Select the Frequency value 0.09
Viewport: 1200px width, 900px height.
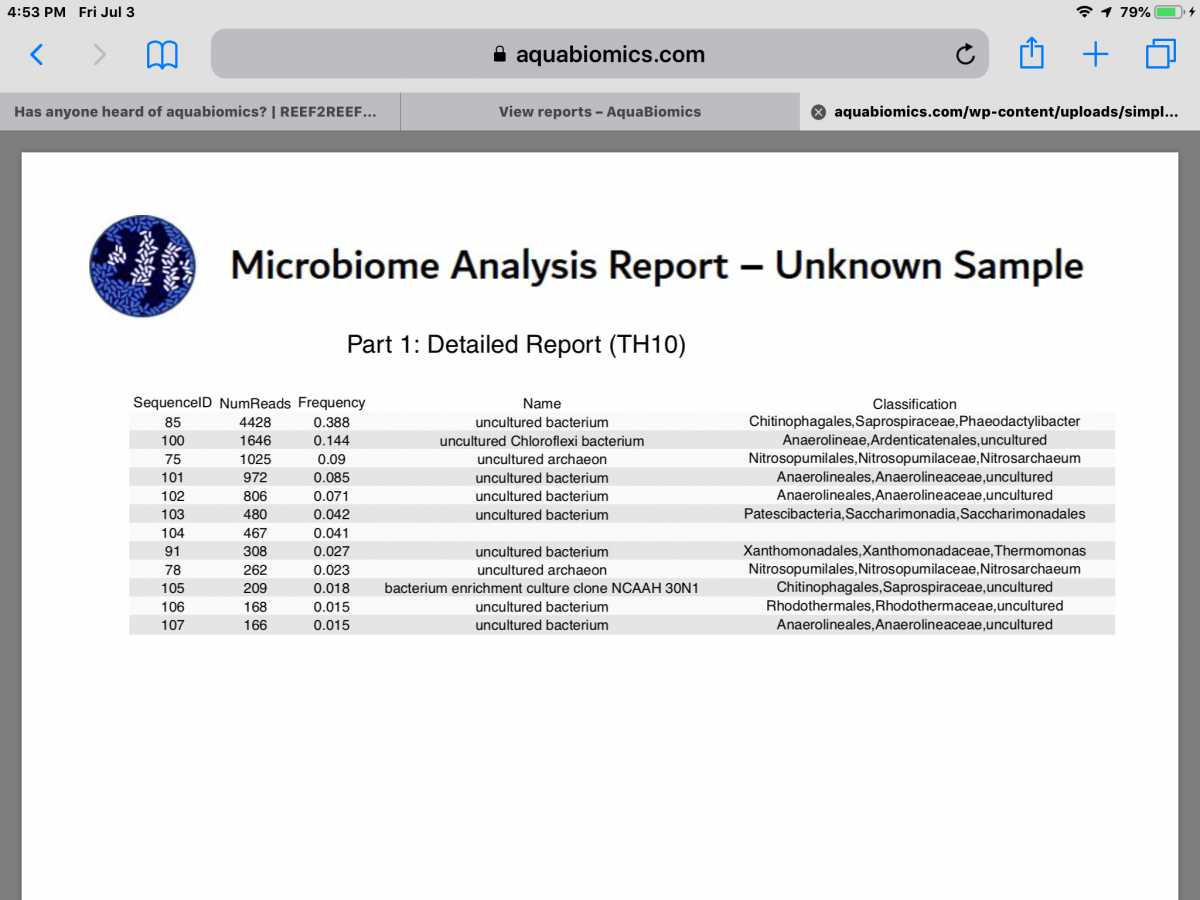(332, 459)
